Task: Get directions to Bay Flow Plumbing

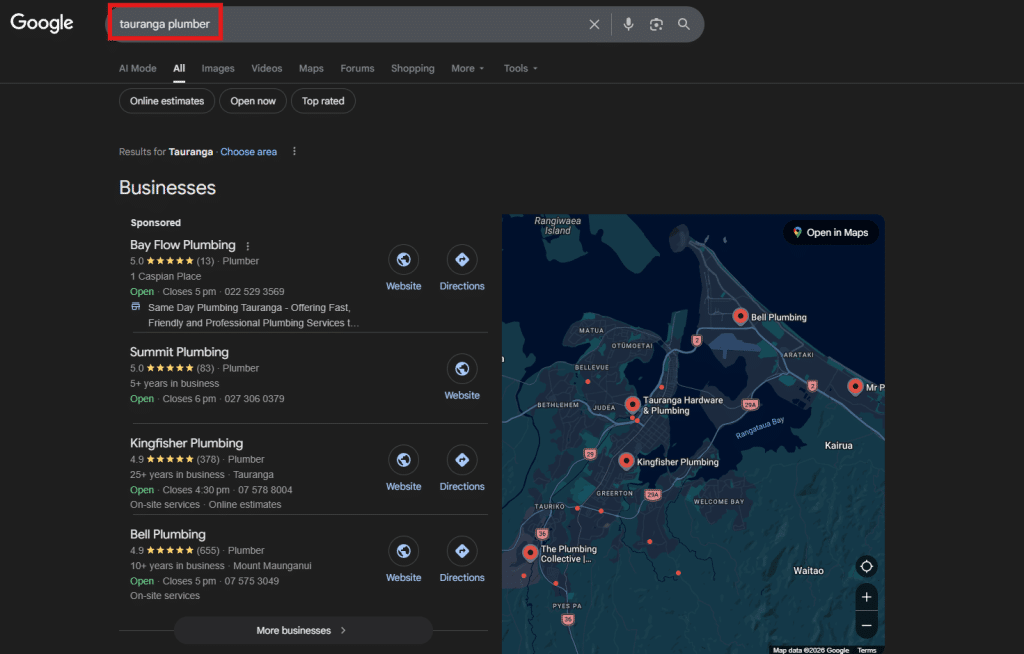Action: (462, 260)
